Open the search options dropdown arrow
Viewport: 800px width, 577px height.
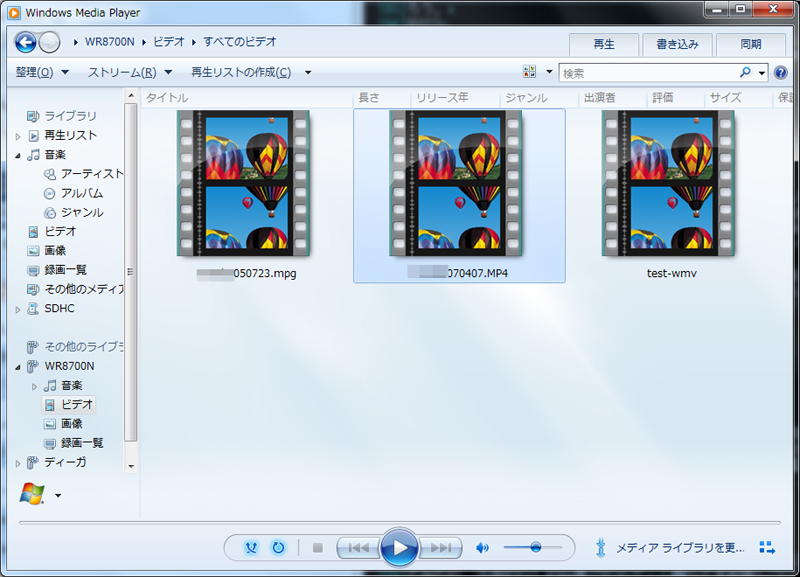pos(761,73)
